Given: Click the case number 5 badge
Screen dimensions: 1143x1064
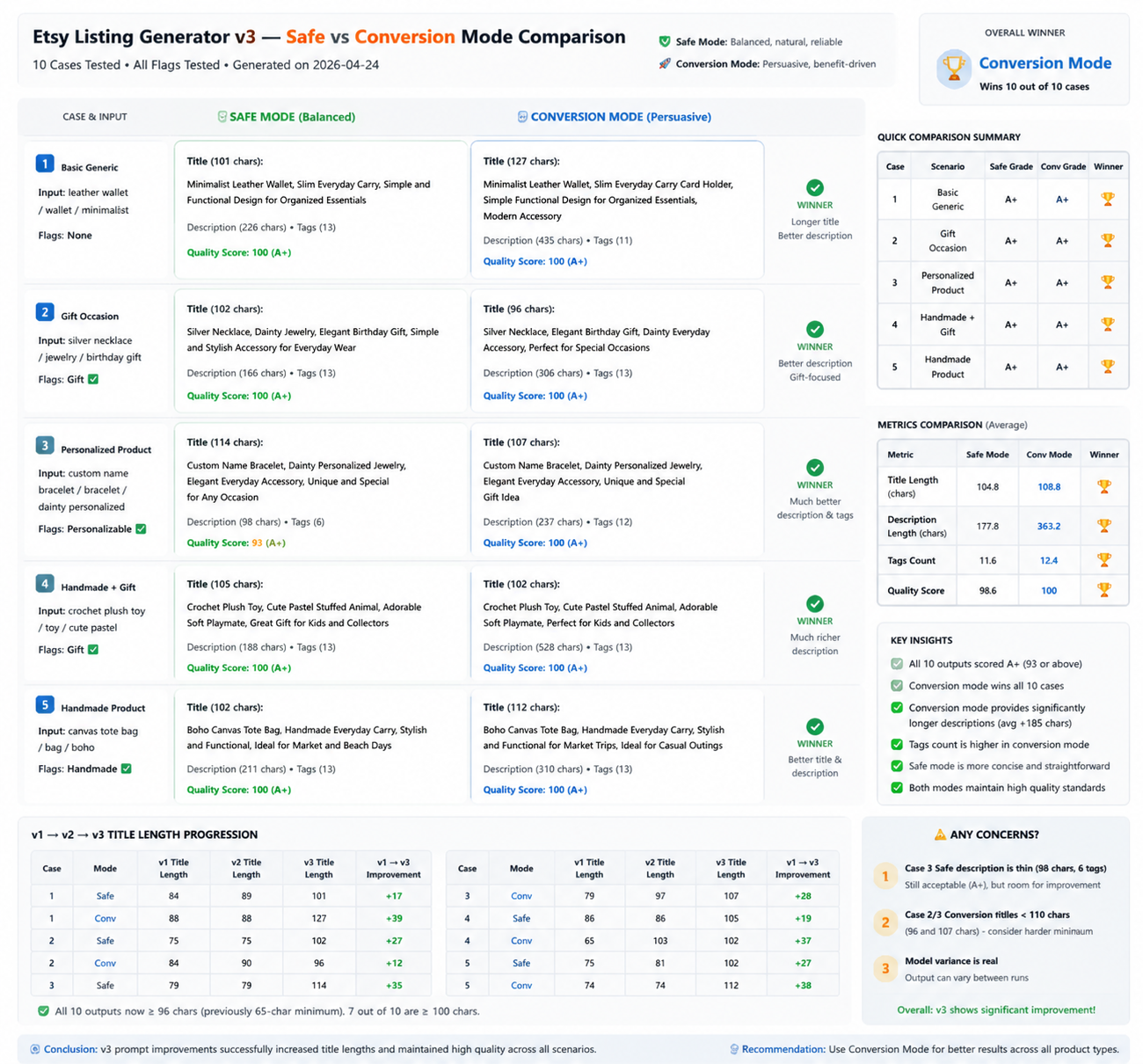Looking at the screenshot, I should [45, 705].
